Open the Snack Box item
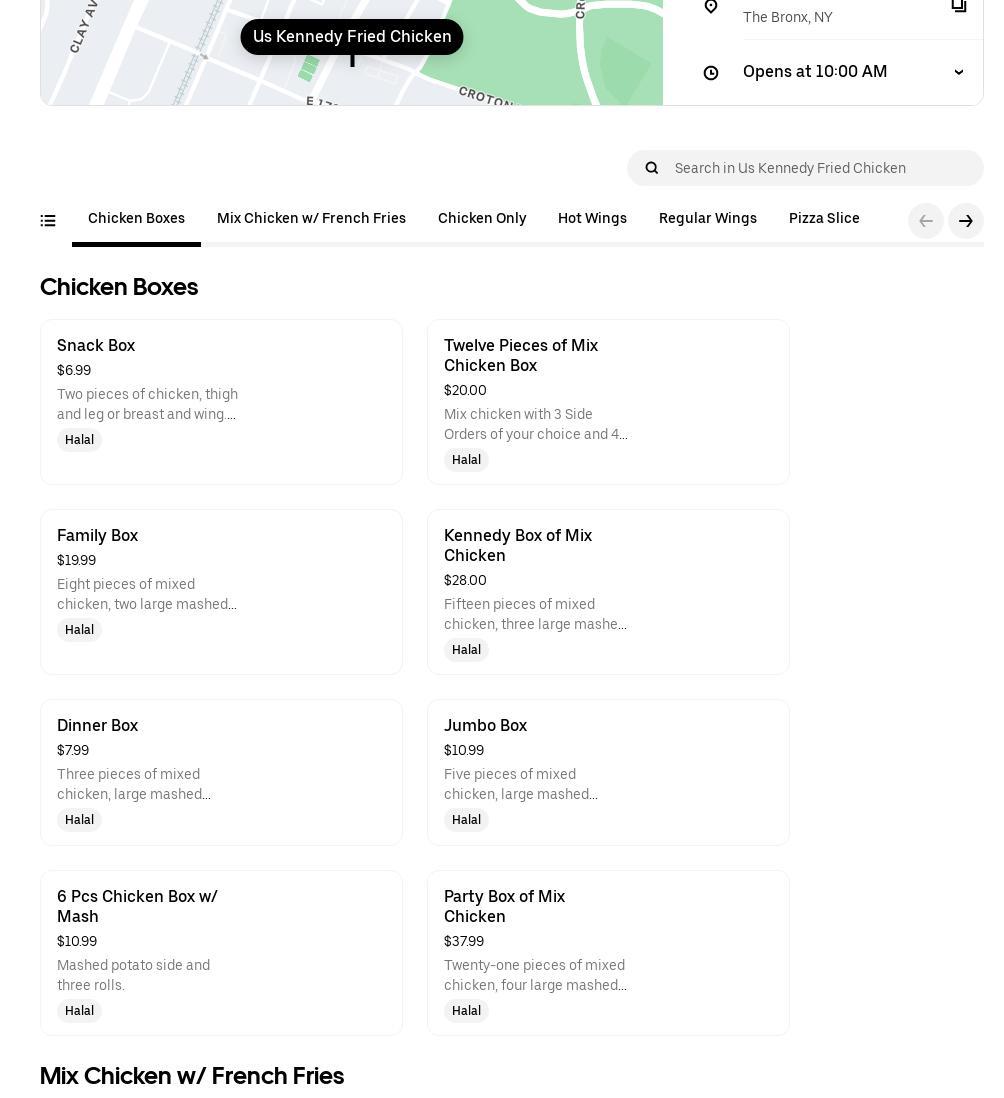 click(x=221, y=402)
